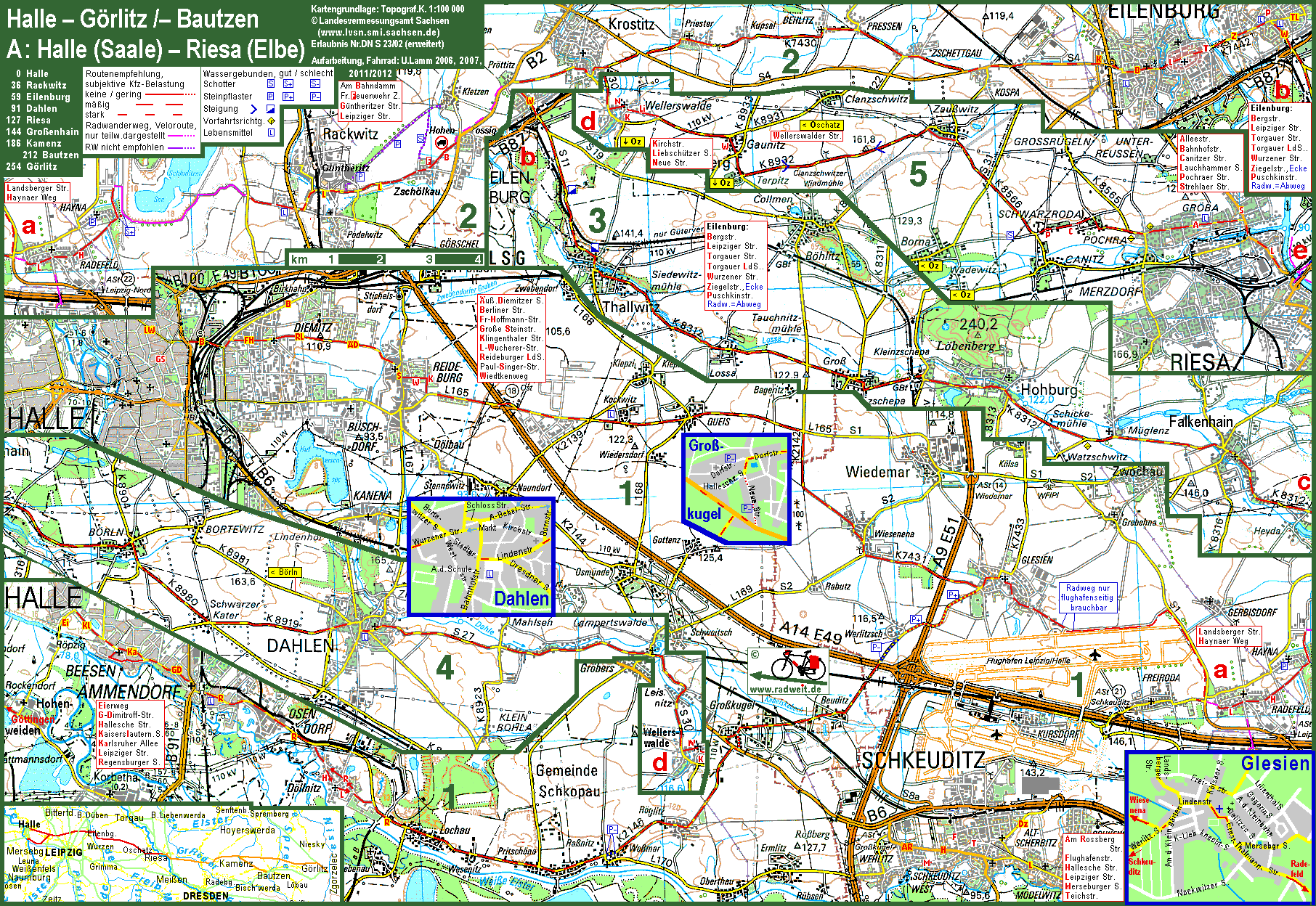Click the blue Steigung arrow legend icon
This screenshot has height=906, width=1316.
coord(253,109)
